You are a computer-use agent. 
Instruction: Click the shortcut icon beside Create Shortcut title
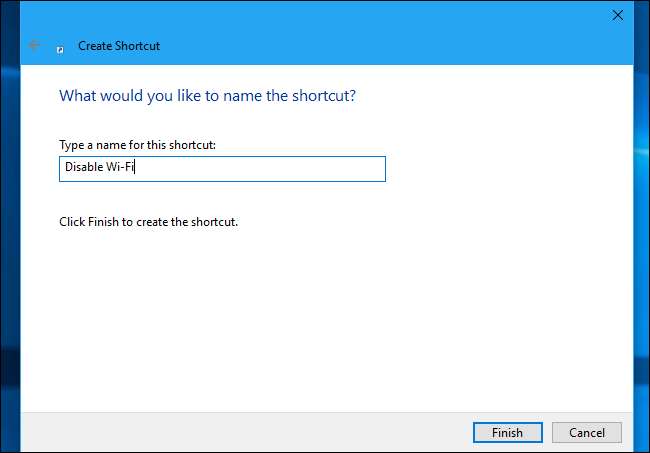[x=61, y=47]
